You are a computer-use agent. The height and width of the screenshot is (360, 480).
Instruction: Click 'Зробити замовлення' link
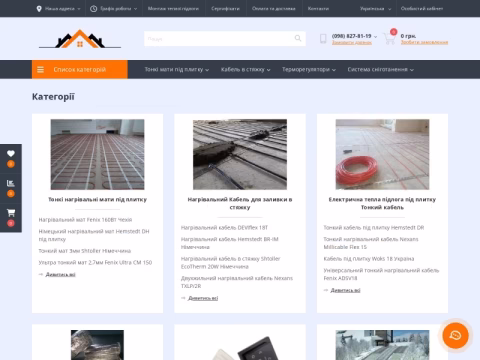424,42
